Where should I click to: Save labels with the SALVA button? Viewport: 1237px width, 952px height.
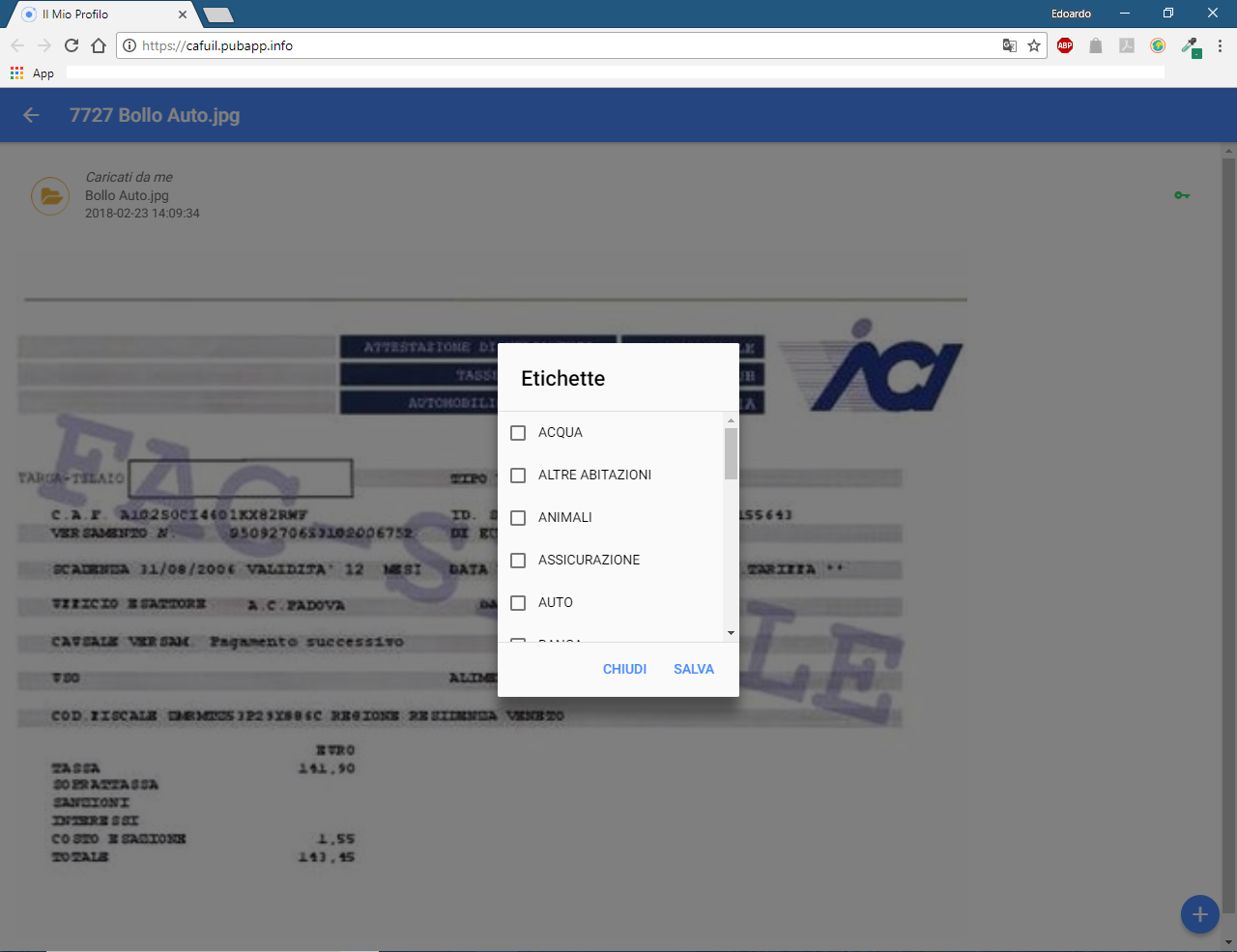[694, 669]
